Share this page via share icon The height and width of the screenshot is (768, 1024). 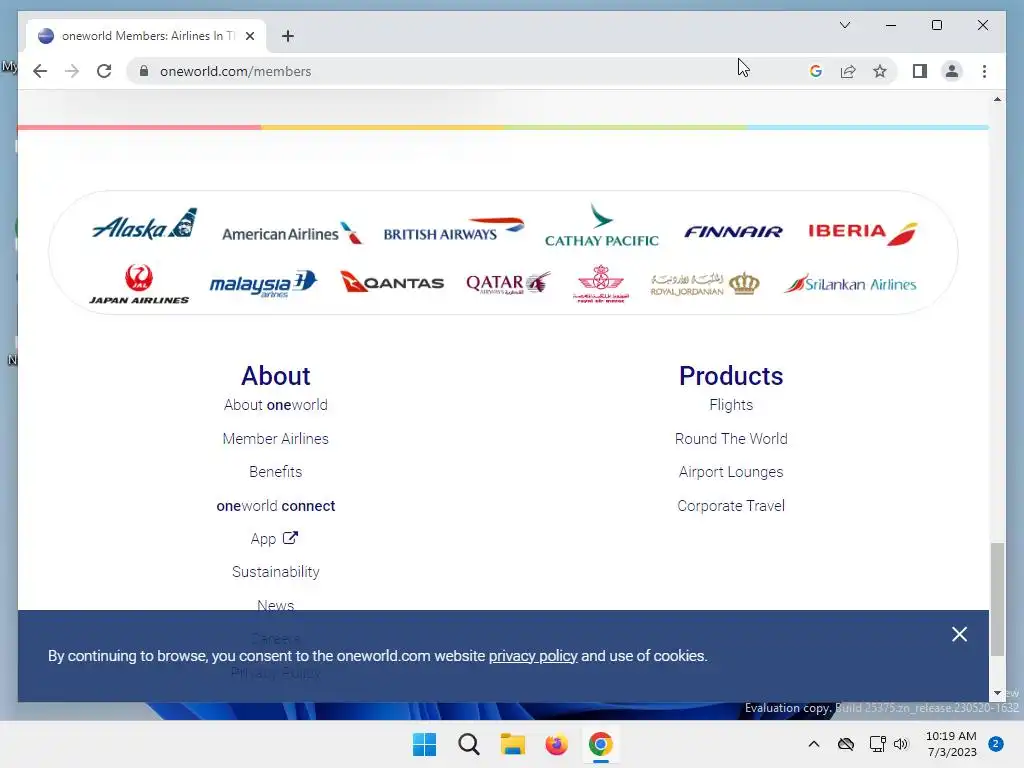848,71
